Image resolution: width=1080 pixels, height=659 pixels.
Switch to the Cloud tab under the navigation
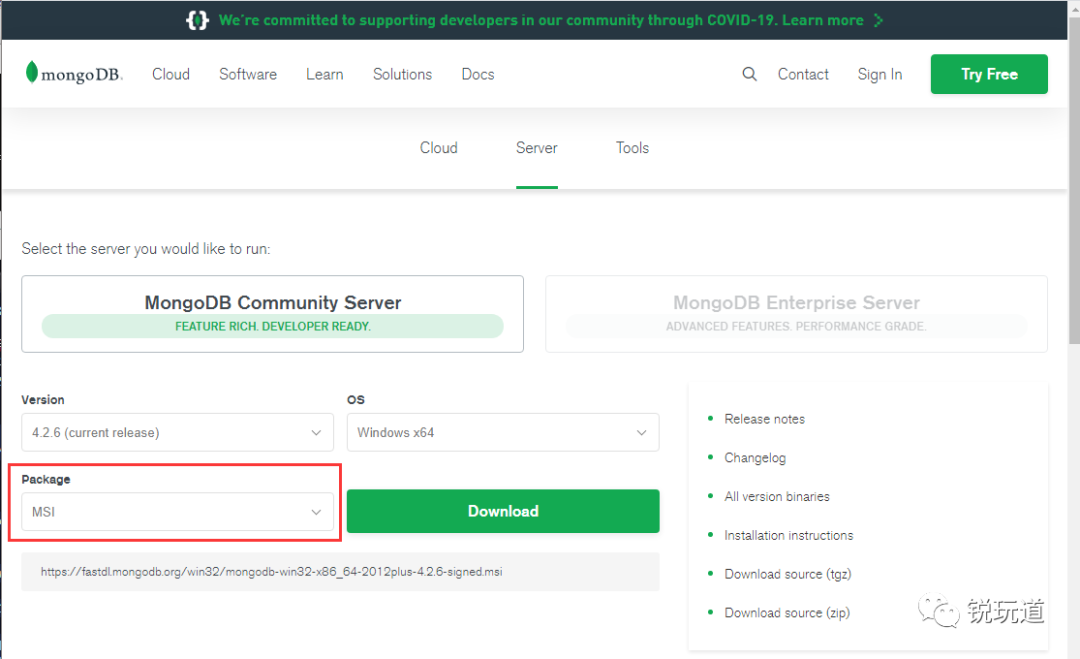439,147
